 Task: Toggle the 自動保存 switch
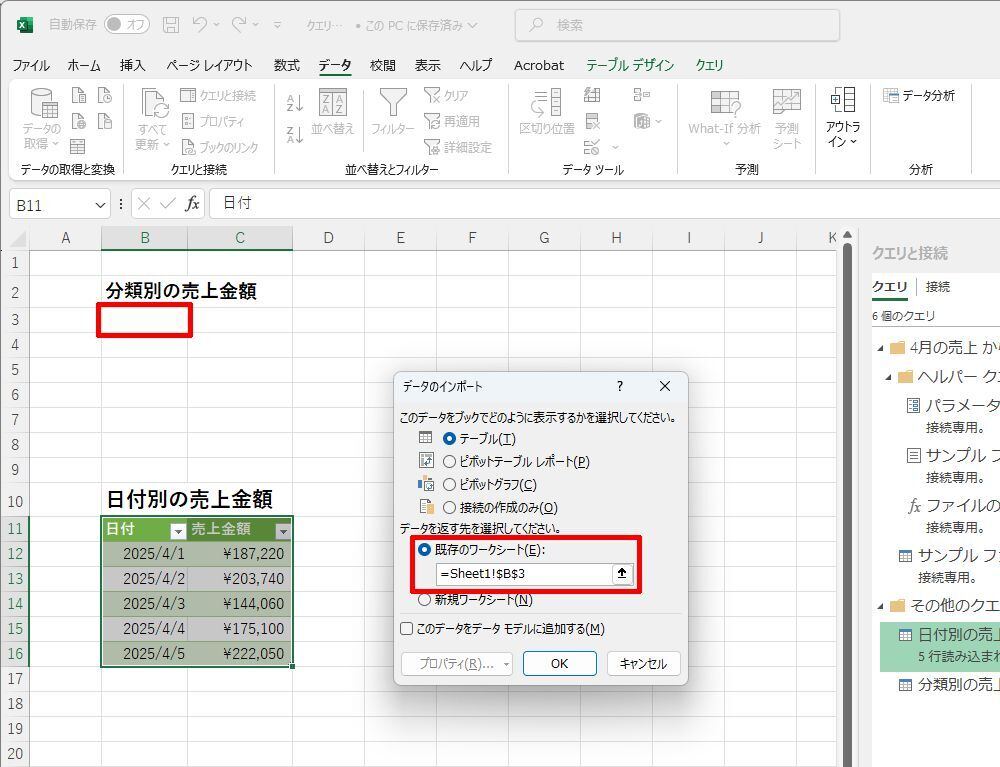point(127,24)
